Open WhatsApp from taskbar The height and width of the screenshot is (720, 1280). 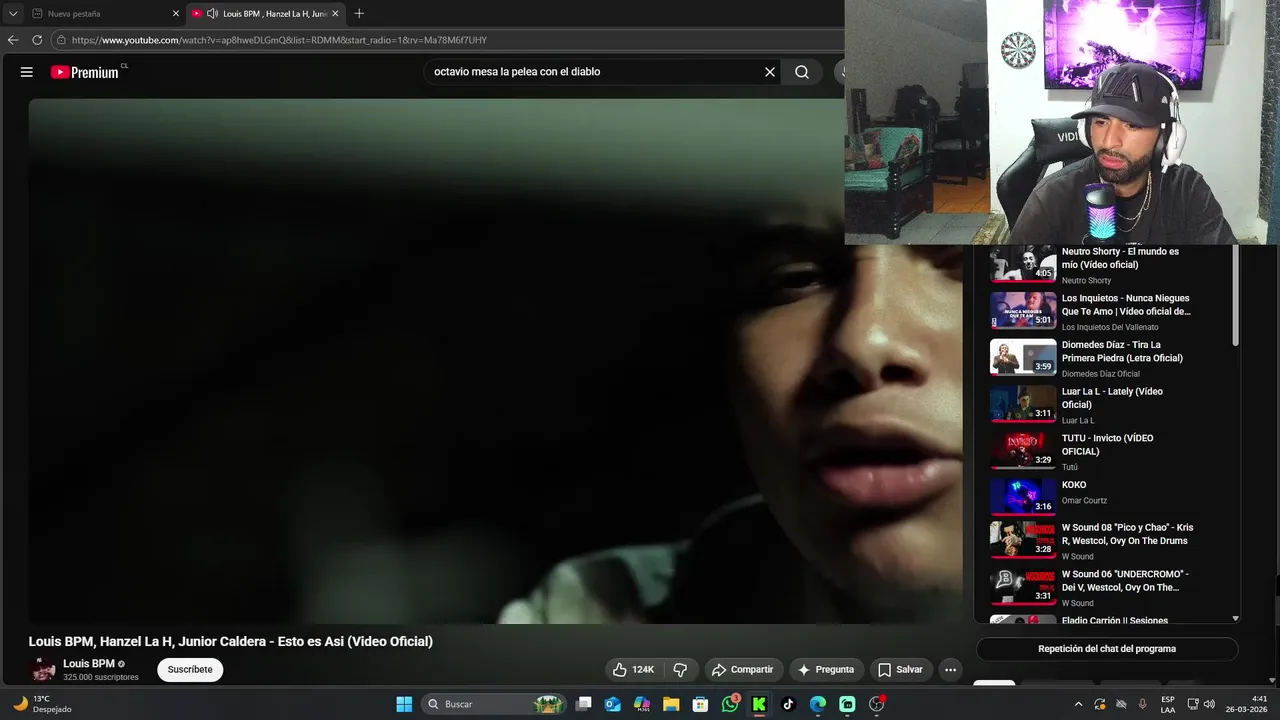(x=730, y=704)
